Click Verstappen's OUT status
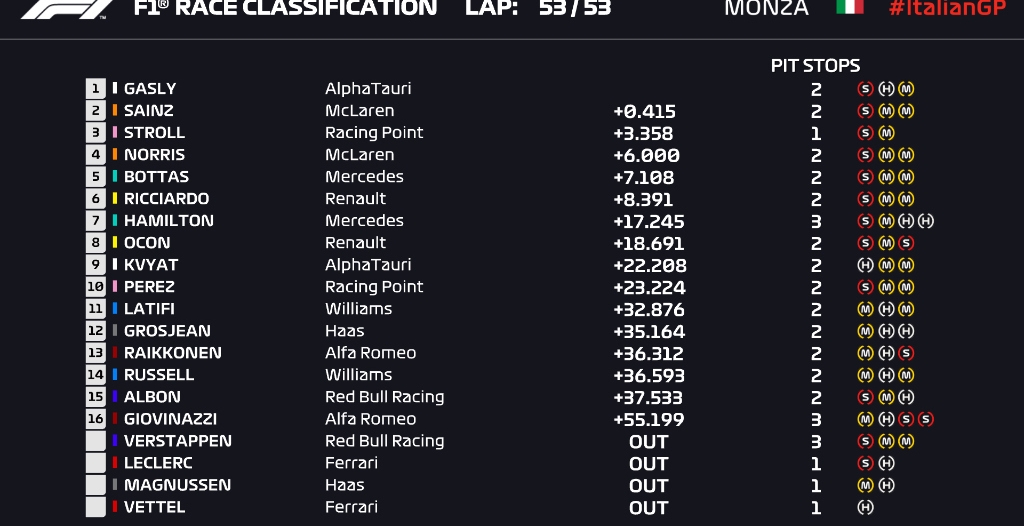Screen dimensions: 1024x526 (x=648, y=441)
